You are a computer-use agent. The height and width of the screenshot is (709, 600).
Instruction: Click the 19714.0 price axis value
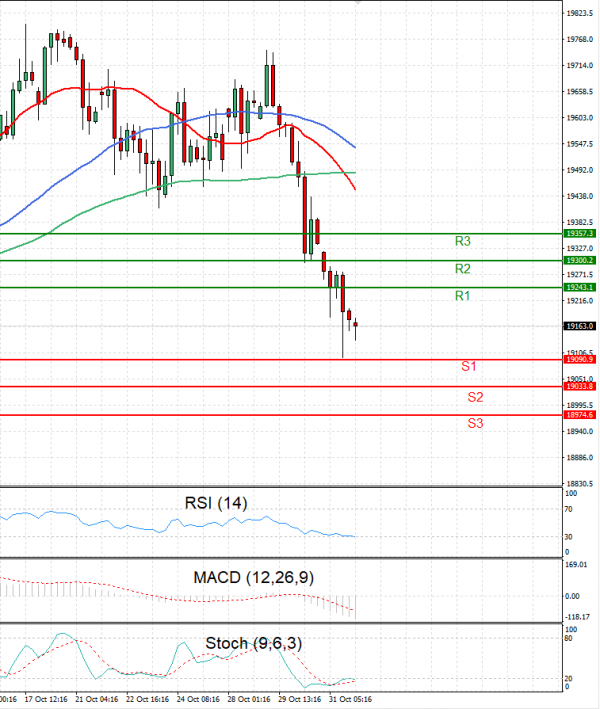[x=580, y=66]
